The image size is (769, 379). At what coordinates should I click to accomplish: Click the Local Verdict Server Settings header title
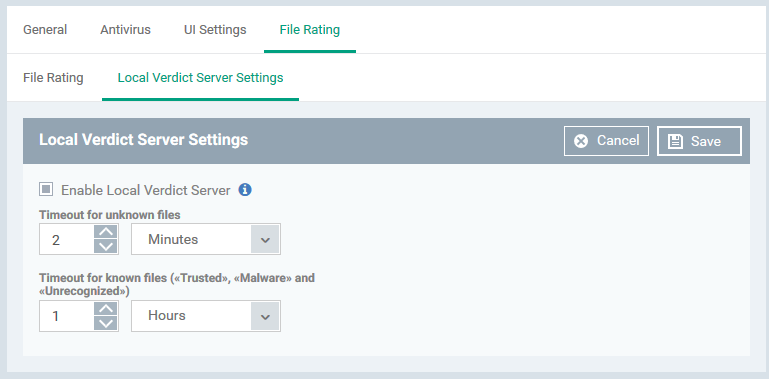[144, 140]
